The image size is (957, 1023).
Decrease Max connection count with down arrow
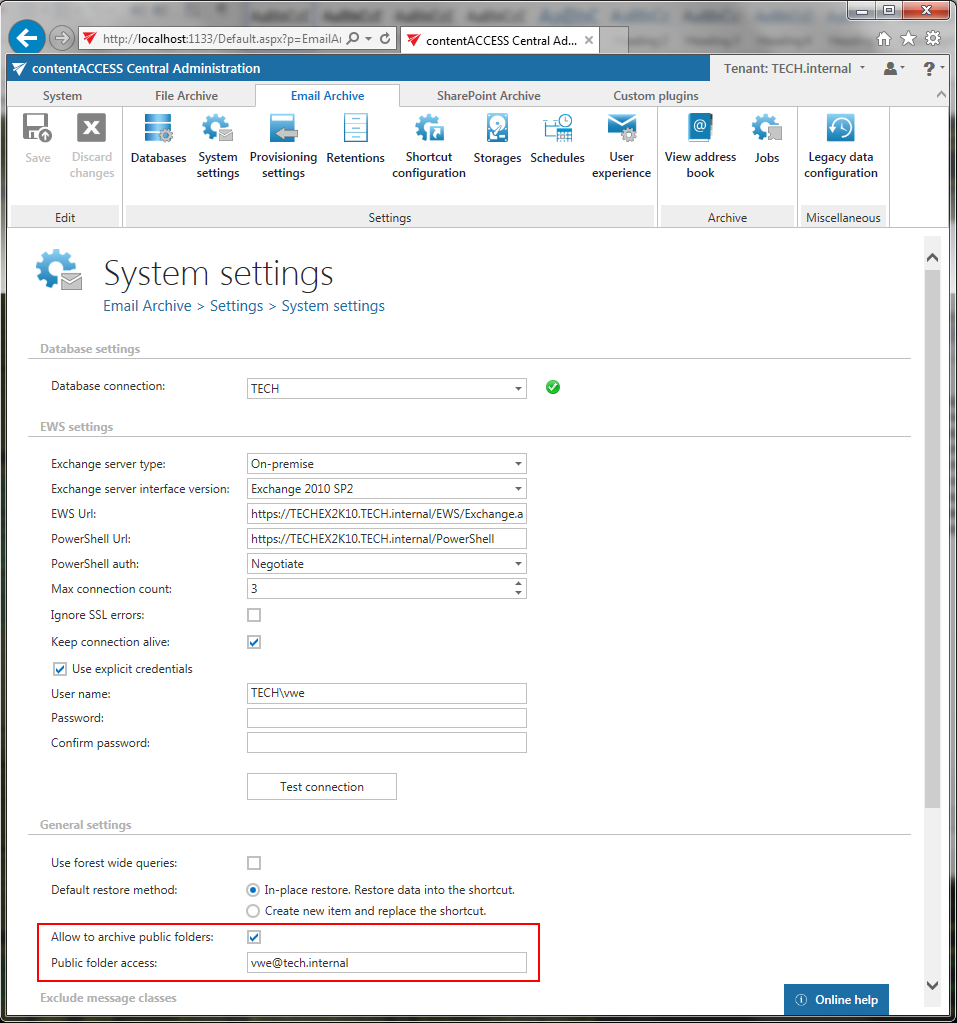tap(518, 593)
